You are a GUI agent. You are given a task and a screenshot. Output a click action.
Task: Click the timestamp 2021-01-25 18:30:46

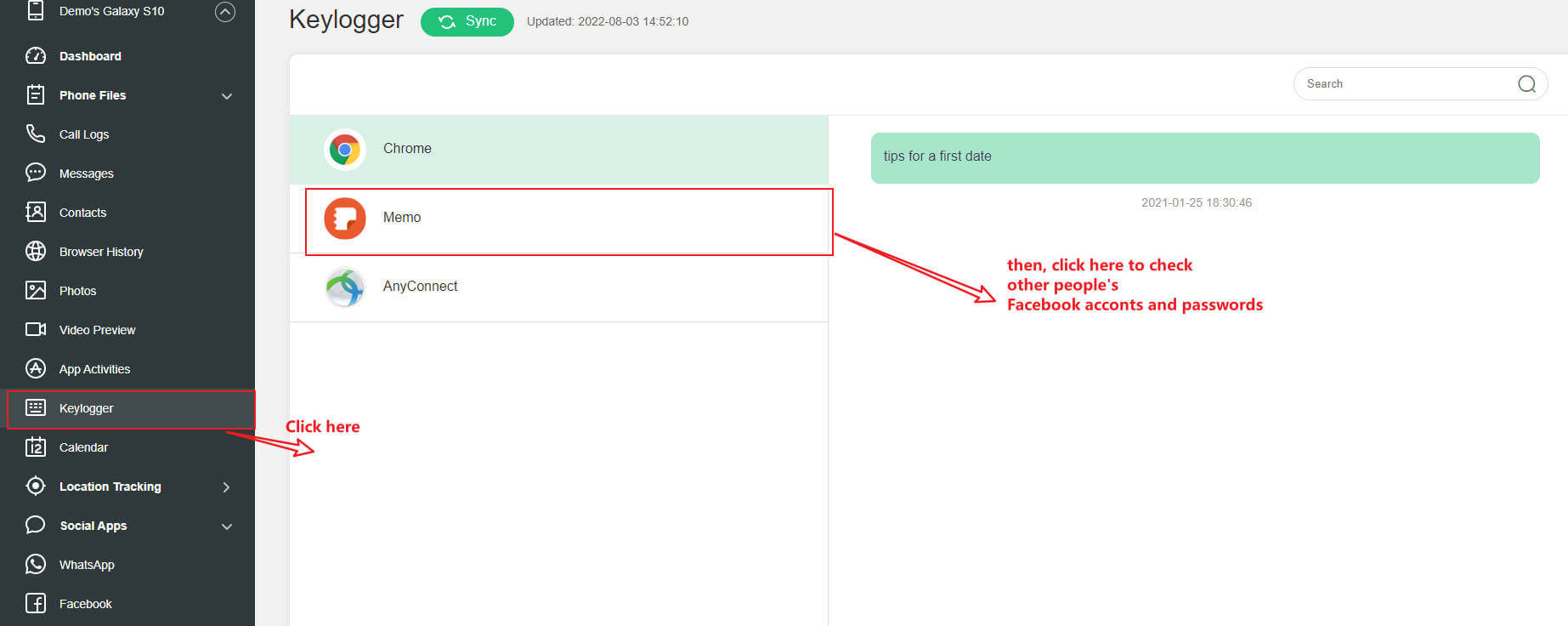click(1197, 202)
